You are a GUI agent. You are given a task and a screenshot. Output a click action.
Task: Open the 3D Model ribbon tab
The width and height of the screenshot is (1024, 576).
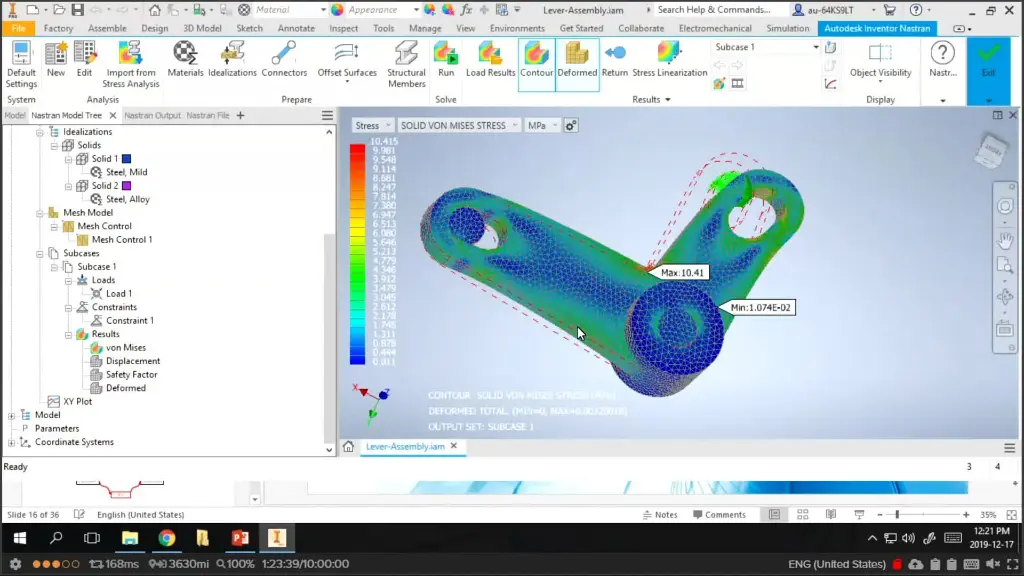click(x=202, y=28)
